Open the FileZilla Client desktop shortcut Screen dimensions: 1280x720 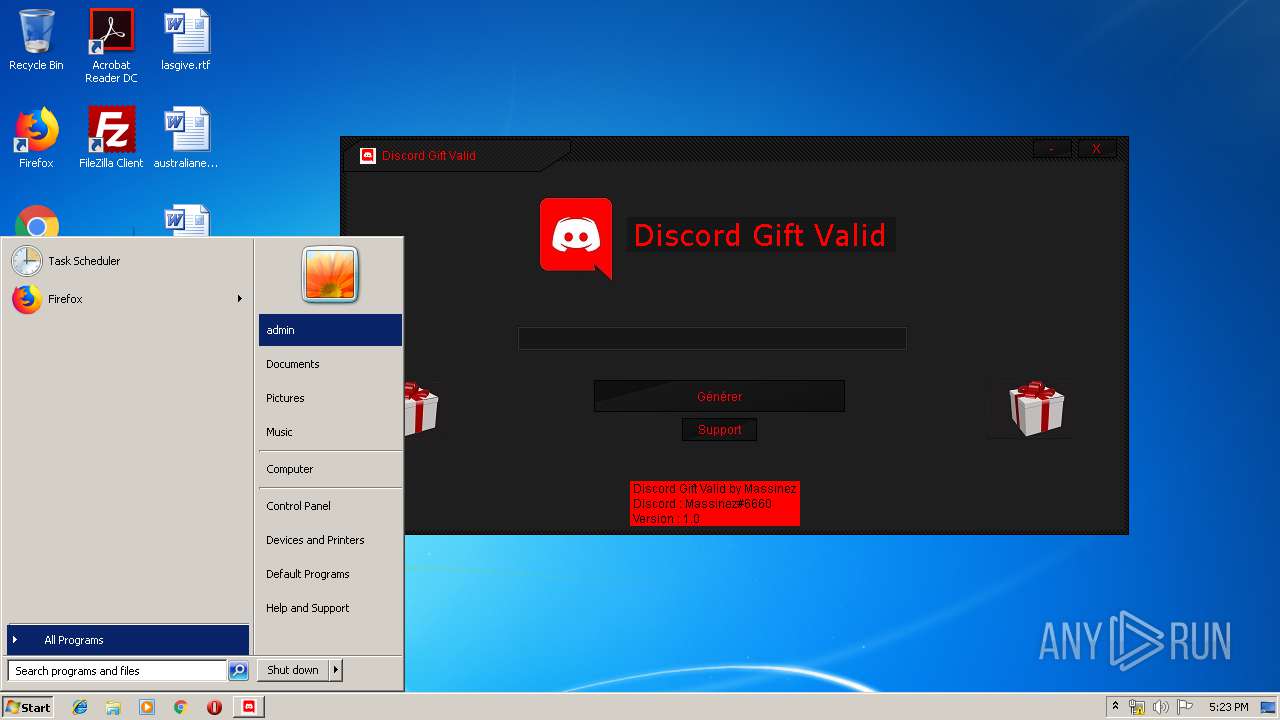click(x=111, y=138)
